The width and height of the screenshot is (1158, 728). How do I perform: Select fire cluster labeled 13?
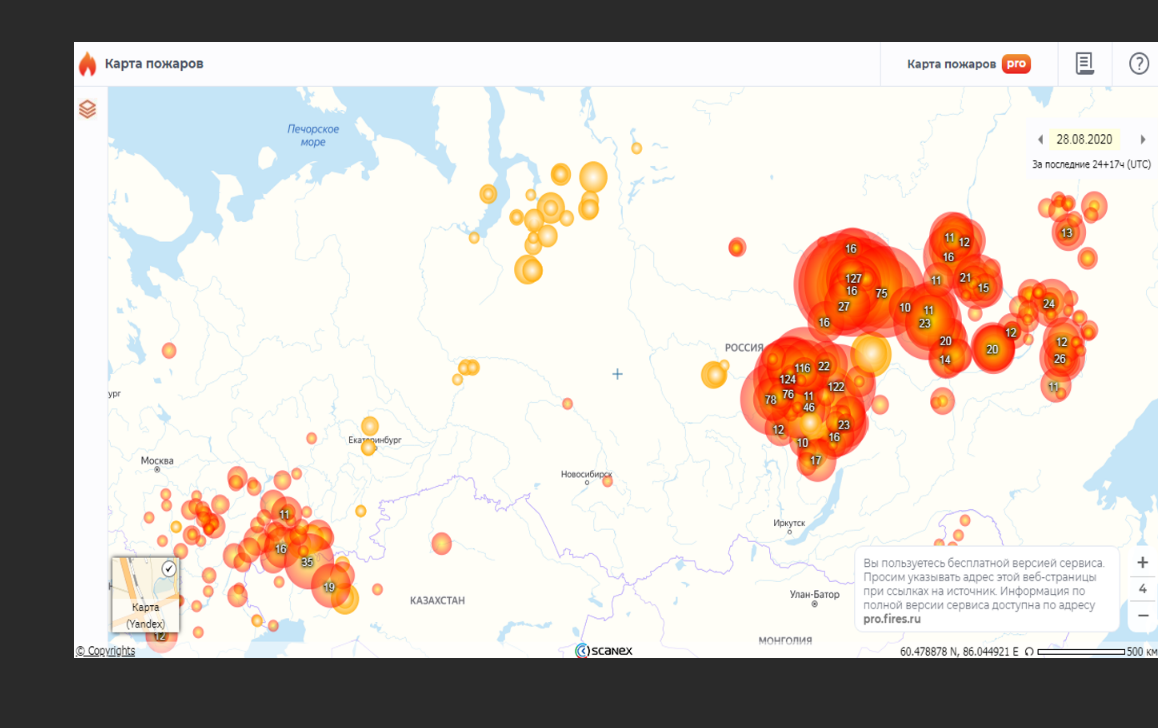coord(1066,233)
